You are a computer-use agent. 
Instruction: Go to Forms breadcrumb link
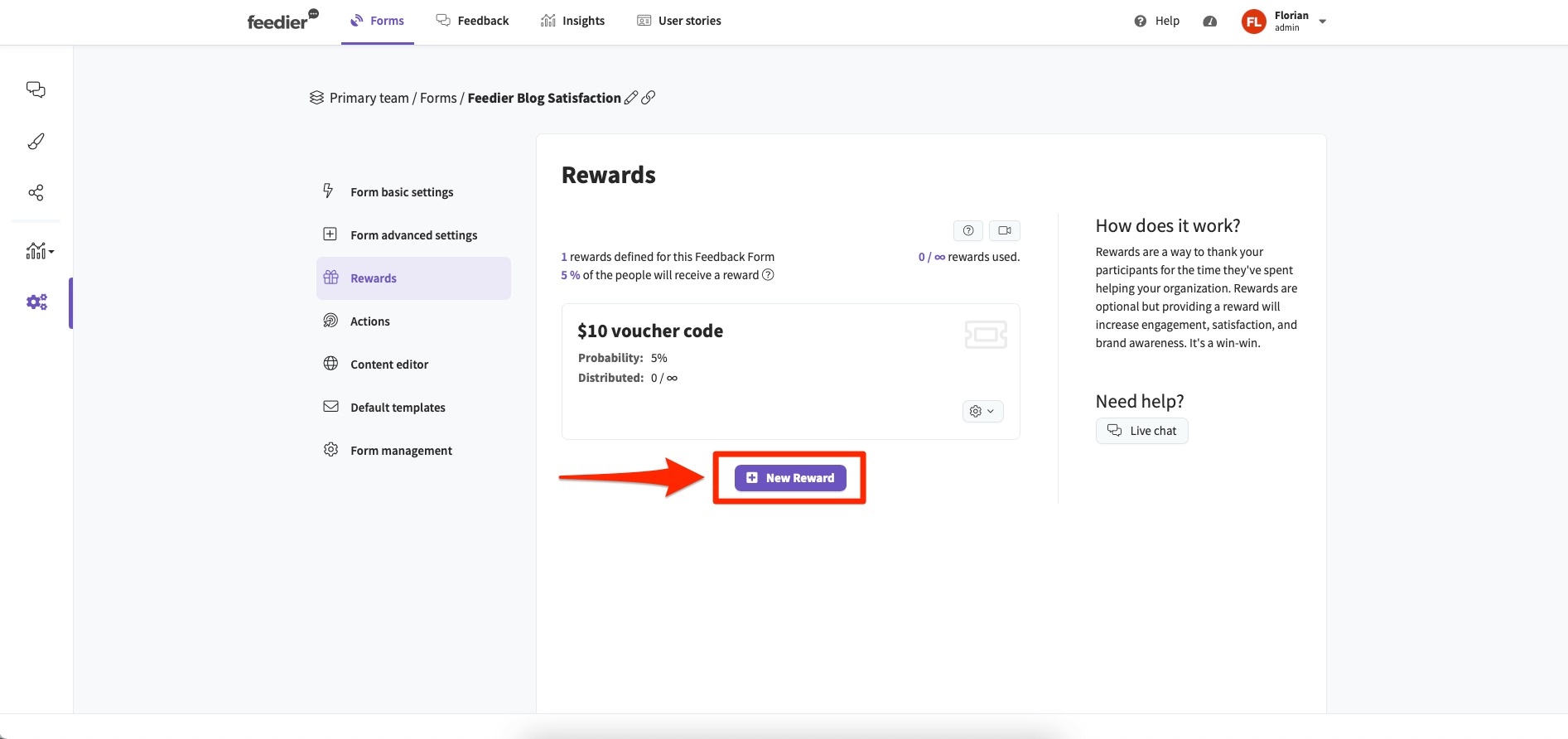[x=438, y=98]
